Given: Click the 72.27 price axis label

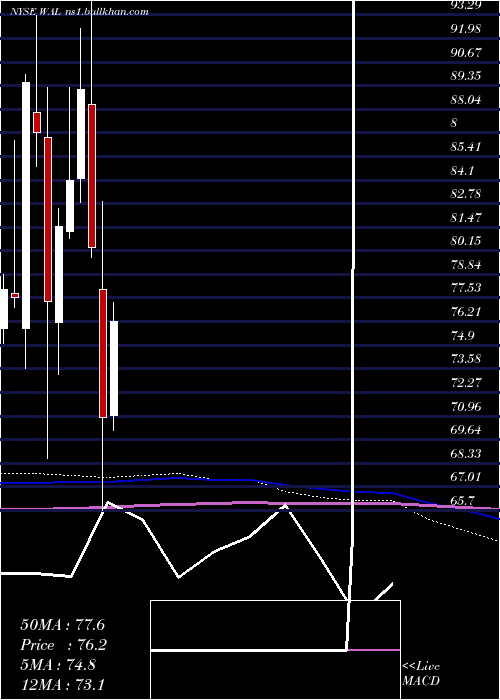Looking at the screenshot, I should coord(466,382).
